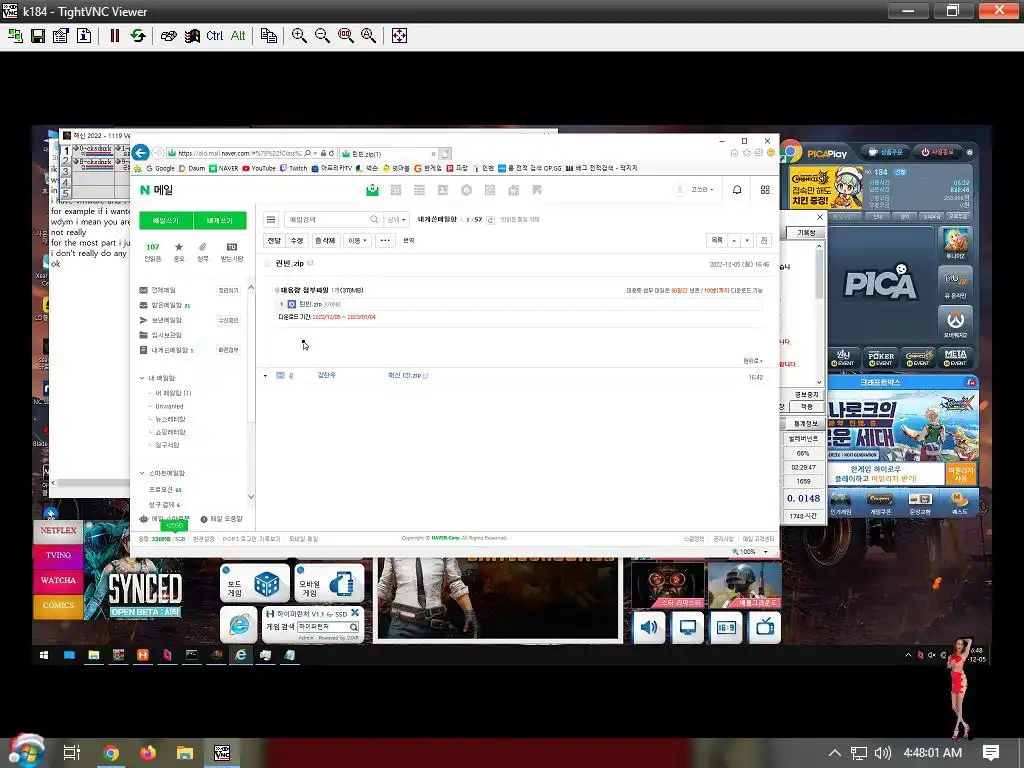
Task: Open Firefox from the local Windows taskbar
Action: click(x=148, y=753)
